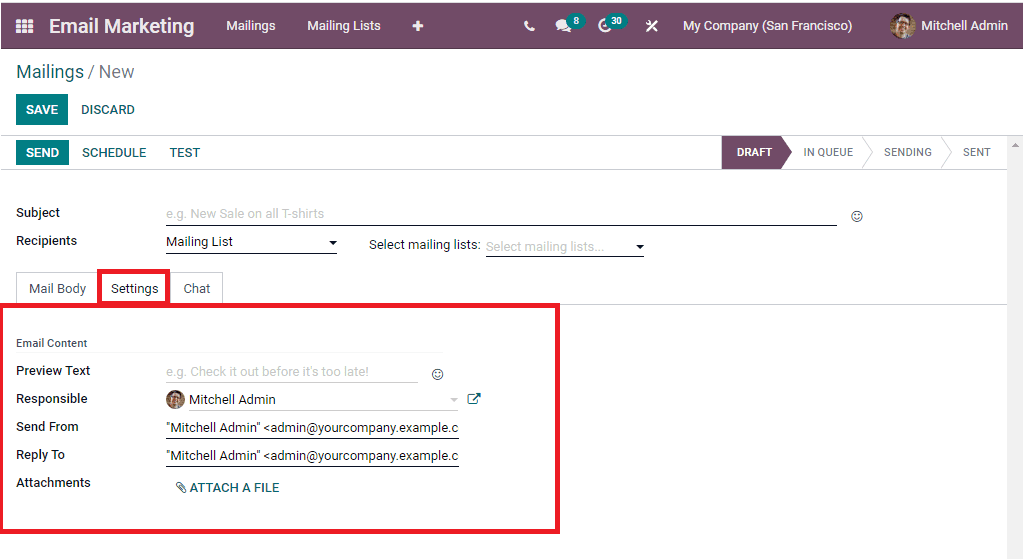Image resolution: width=1024 pixels, height=560 pixels.
Task: Click the Email Content section heading
Action: coord(52,343)
